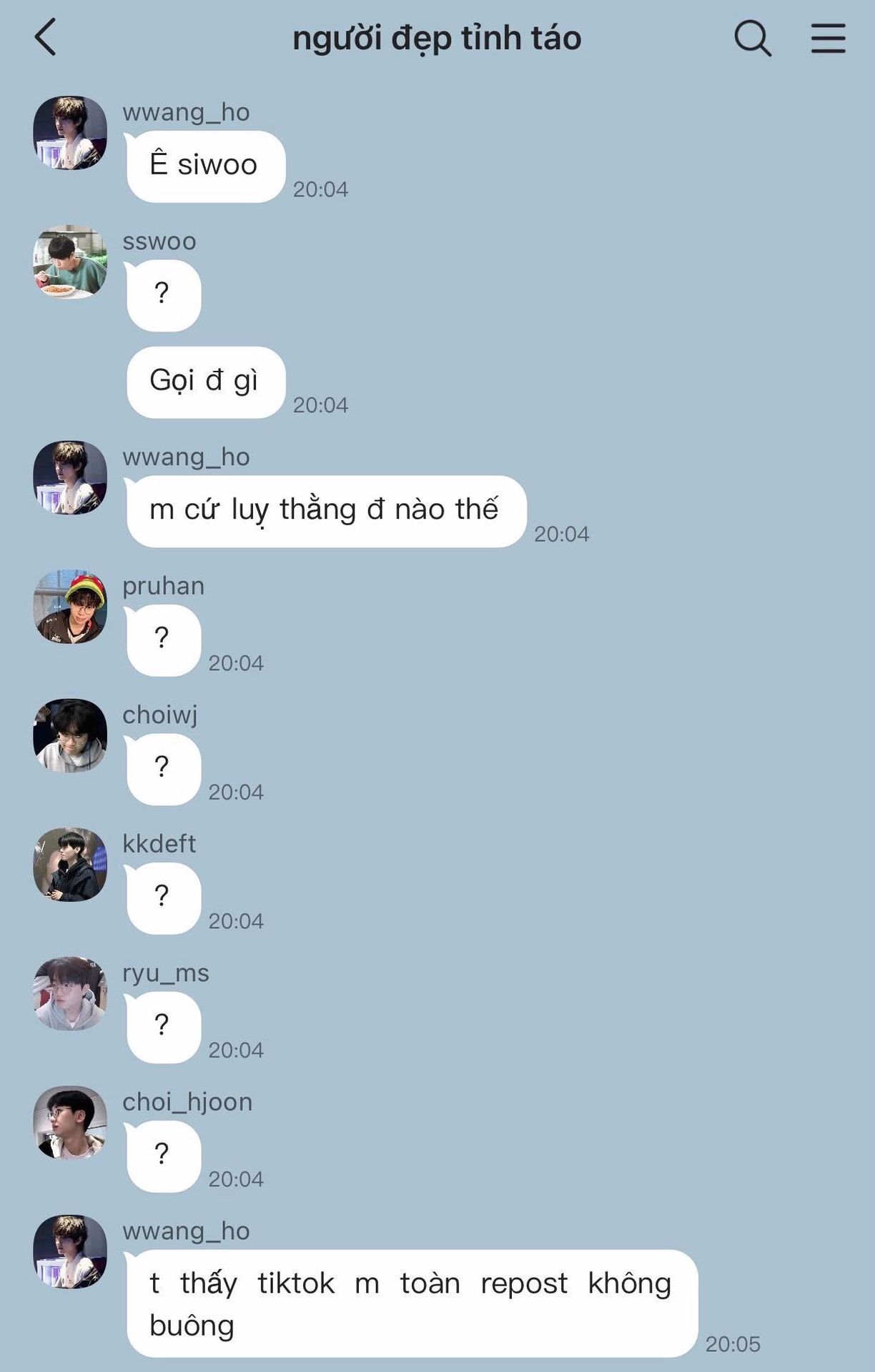Open the chat search magnifier icon
Image resolution: width=875 pixels, height=1372 pixels.
click(753, 37)
